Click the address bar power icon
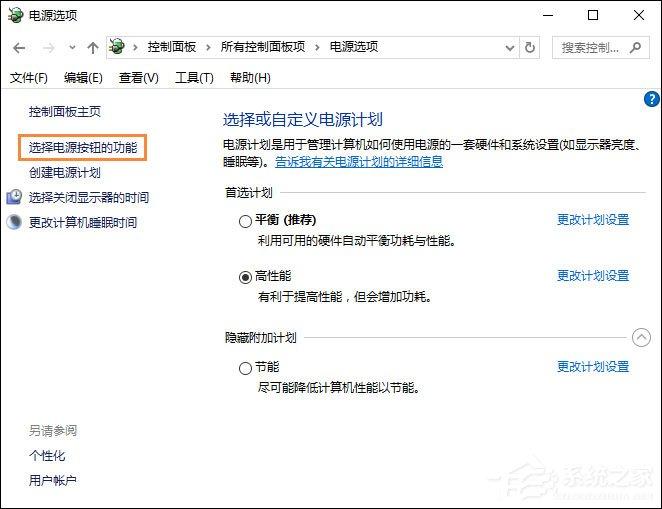The width and height of the screenshot is (662, 509). pyautogui.click(x=117, y=46)
